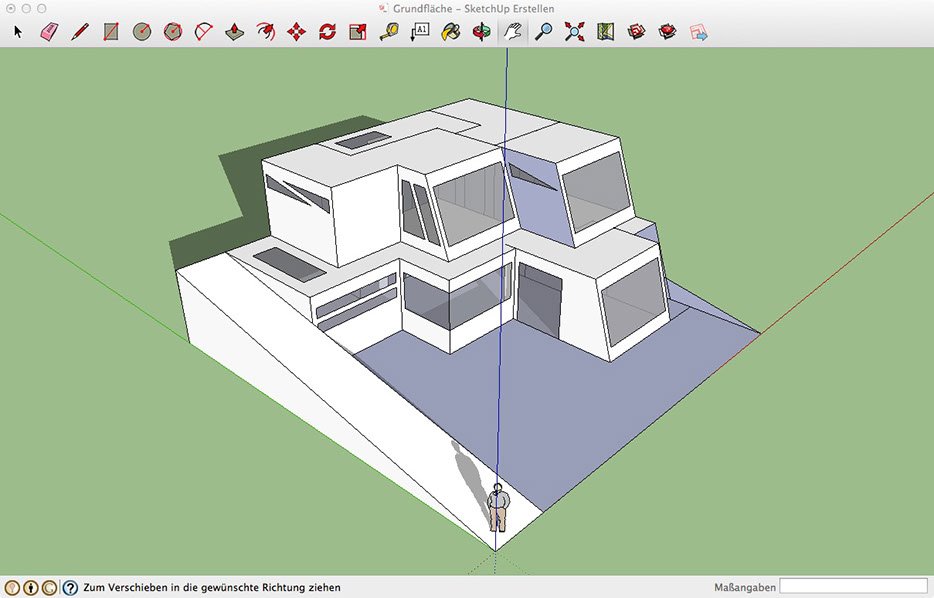Select the arrow Select tool

tap(18, 32)
